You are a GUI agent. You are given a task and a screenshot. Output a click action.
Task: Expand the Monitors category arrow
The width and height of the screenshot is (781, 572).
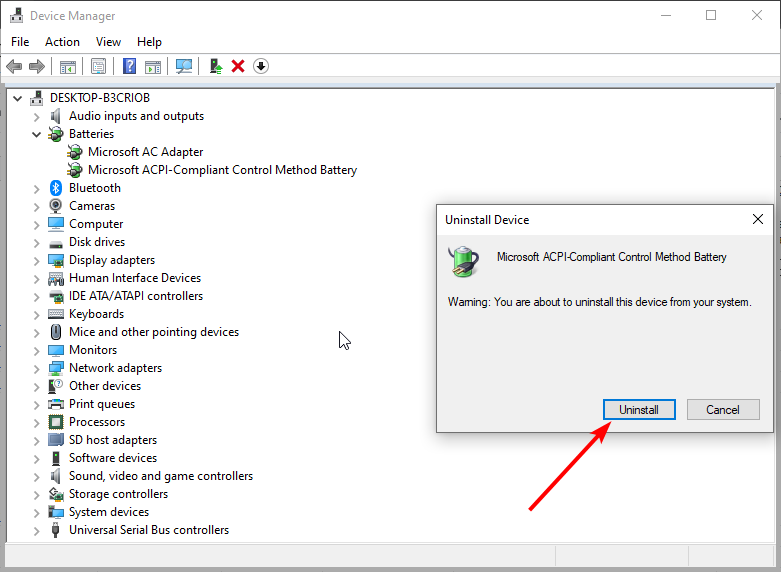click(x=36, y=351)
